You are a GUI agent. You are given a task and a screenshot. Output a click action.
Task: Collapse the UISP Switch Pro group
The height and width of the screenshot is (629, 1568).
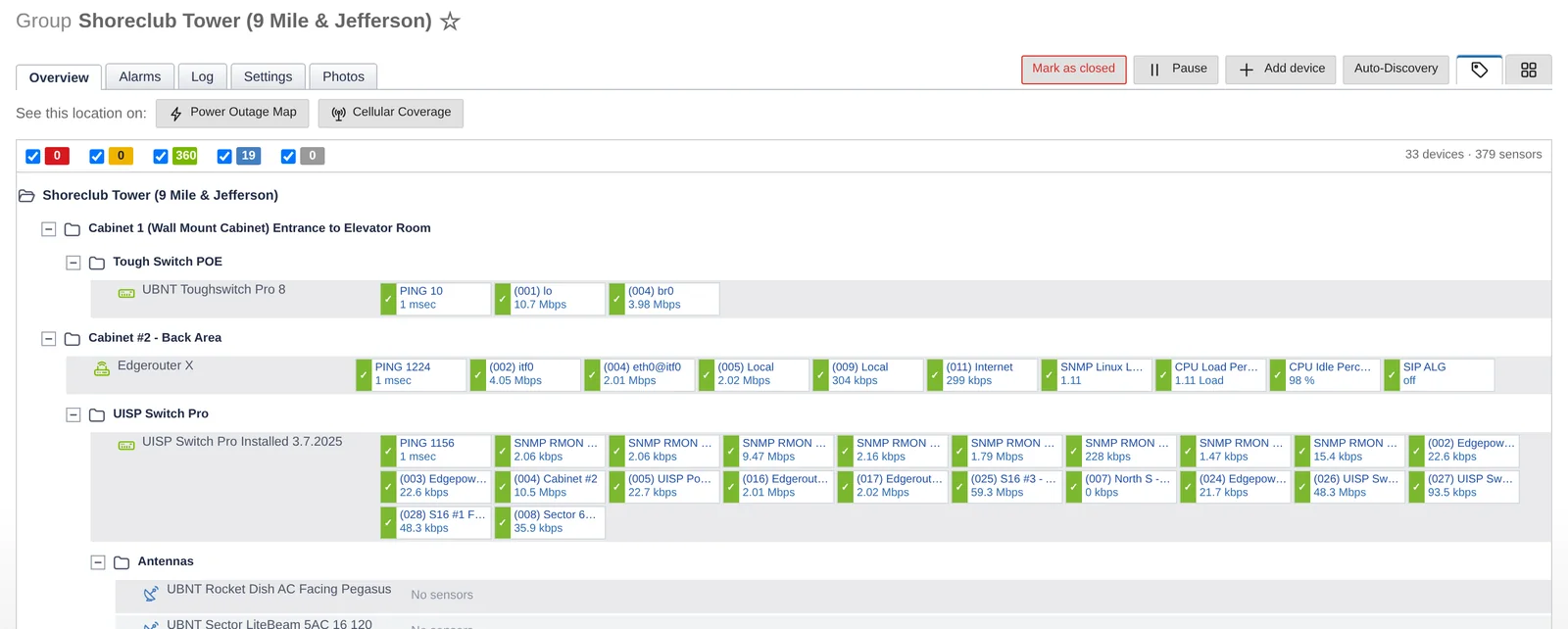[73, 415]
